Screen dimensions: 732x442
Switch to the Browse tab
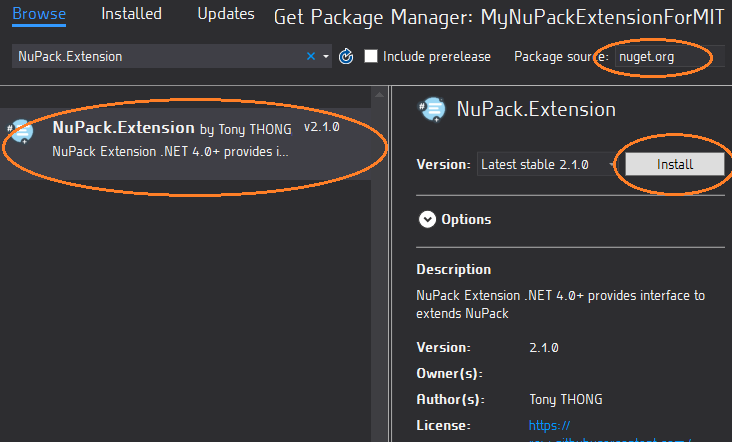coord(39,14)
